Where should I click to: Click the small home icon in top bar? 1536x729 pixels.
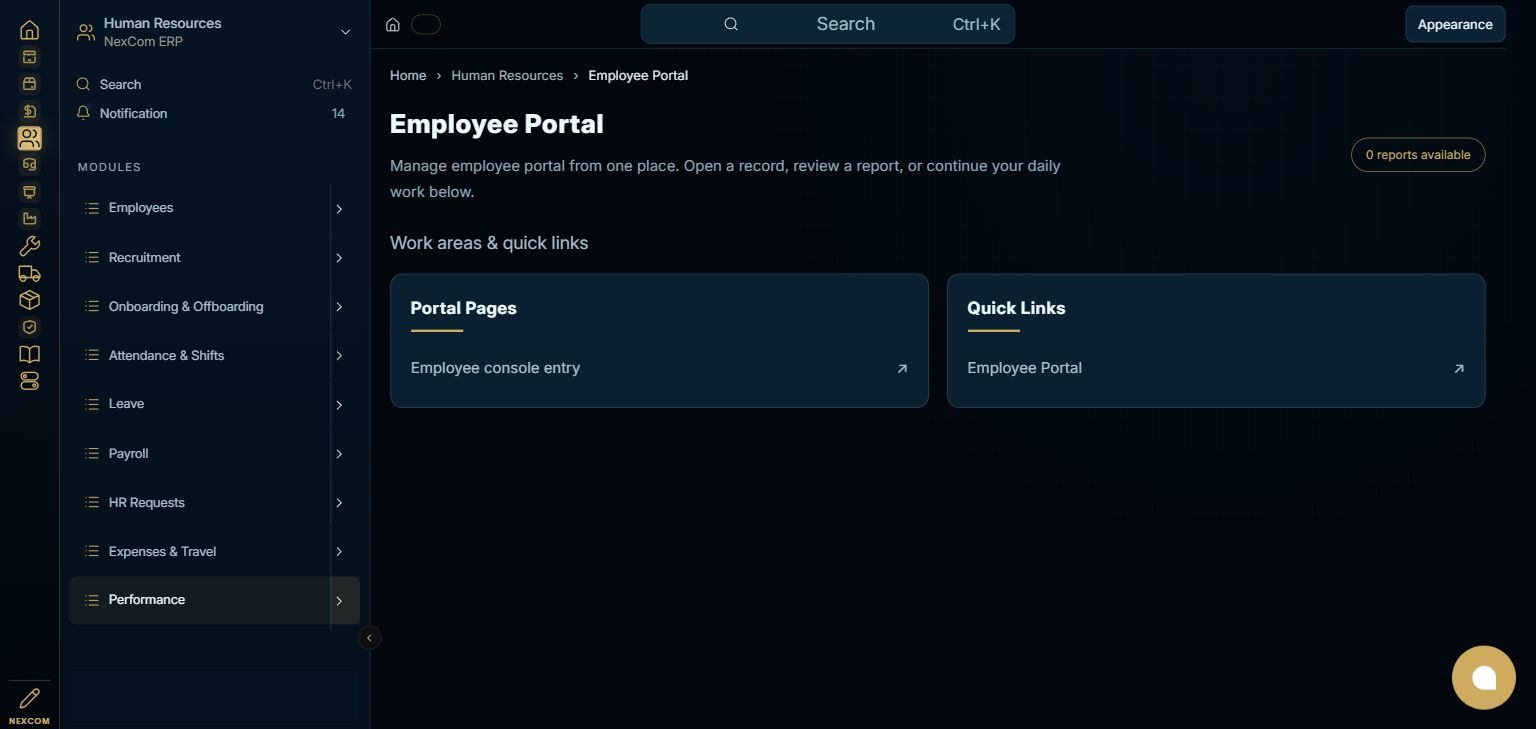tap(393, 24)
